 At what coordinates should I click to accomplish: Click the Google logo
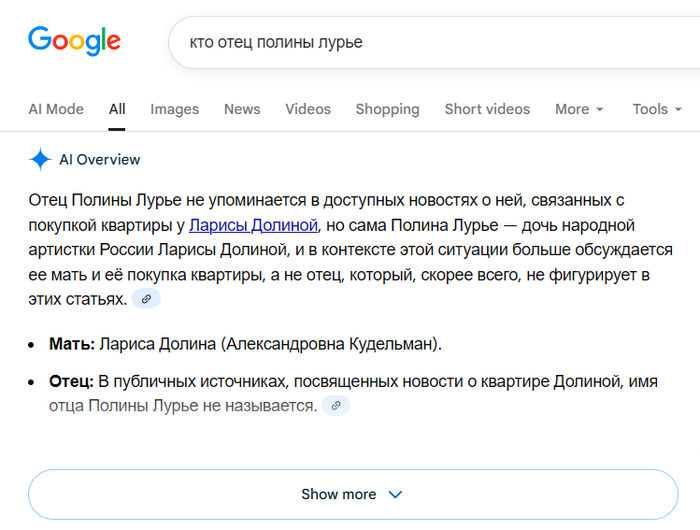coord(74,41)
